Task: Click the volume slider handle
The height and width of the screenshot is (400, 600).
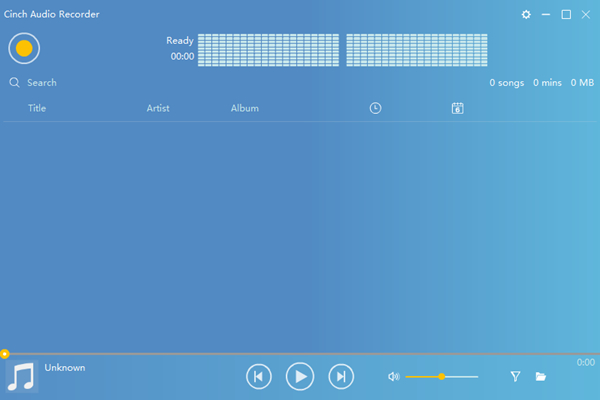Action: 441,377
